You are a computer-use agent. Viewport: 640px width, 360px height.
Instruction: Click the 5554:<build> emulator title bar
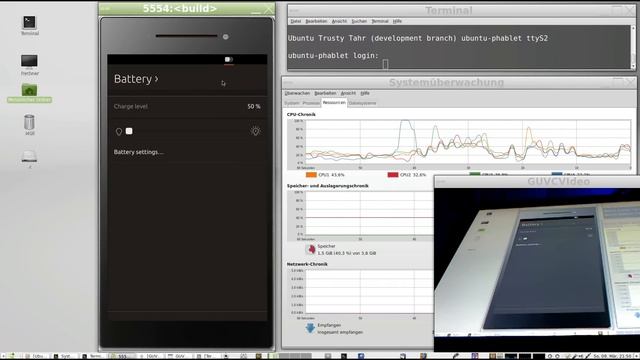tap(187, 9)
